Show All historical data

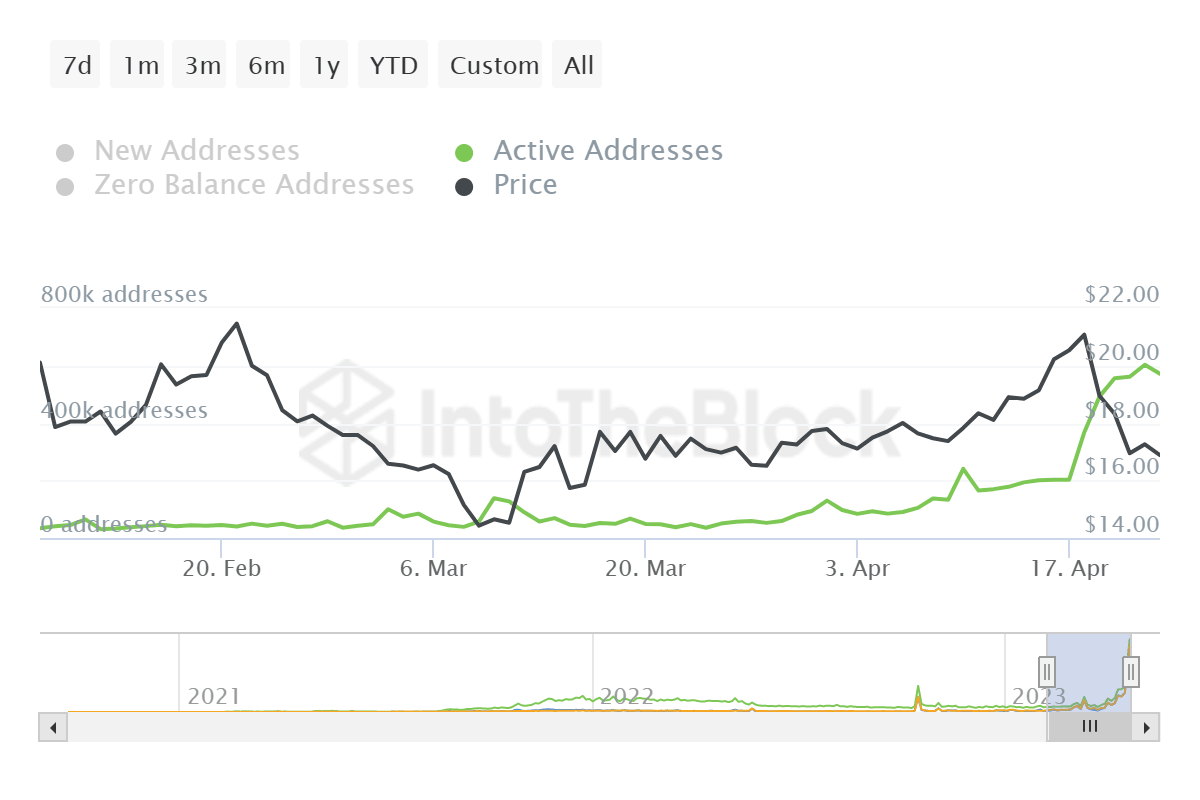point(579,66)
